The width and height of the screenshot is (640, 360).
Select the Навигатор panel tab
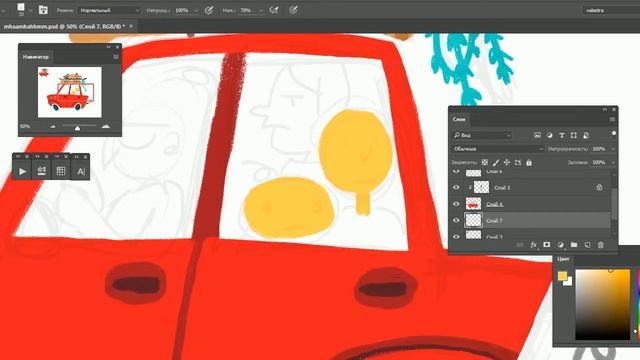point(36,57)
